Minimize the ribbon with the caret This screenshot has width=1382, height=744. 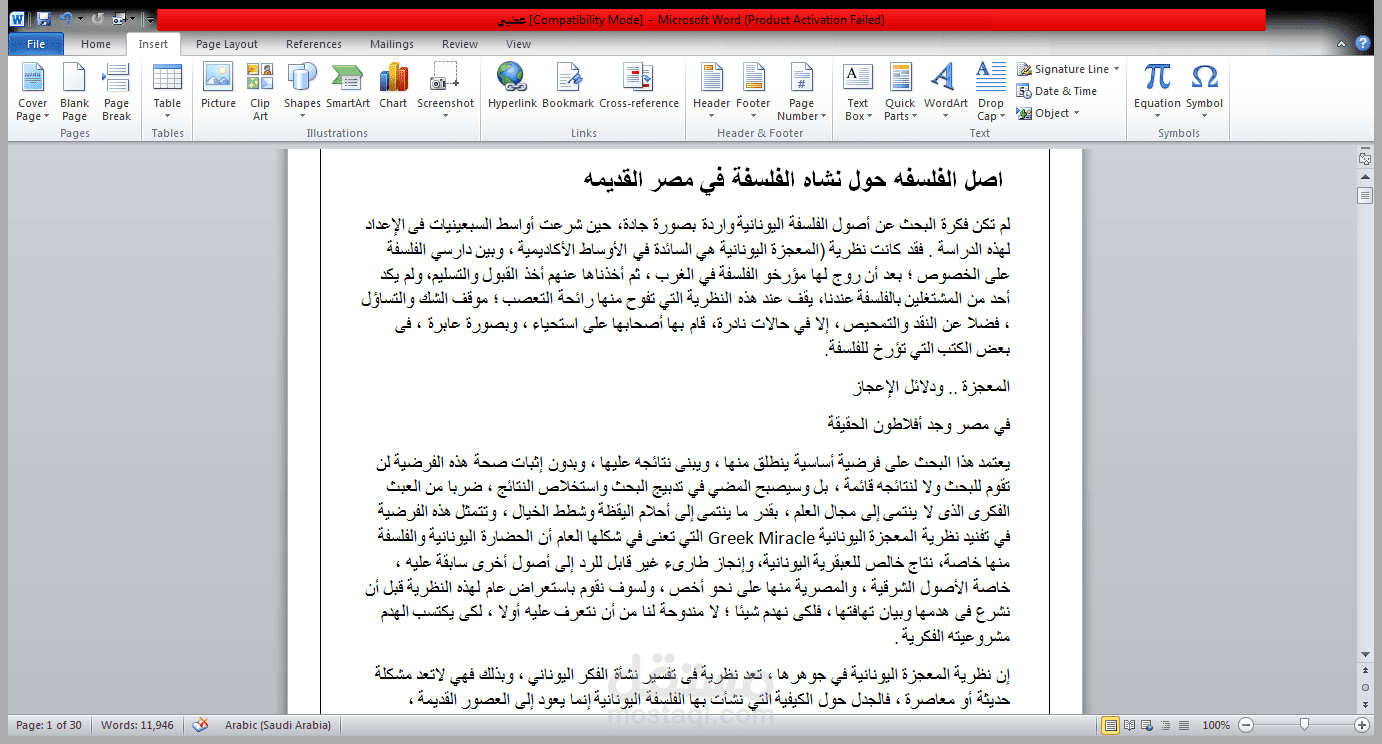click(1342, 44)
